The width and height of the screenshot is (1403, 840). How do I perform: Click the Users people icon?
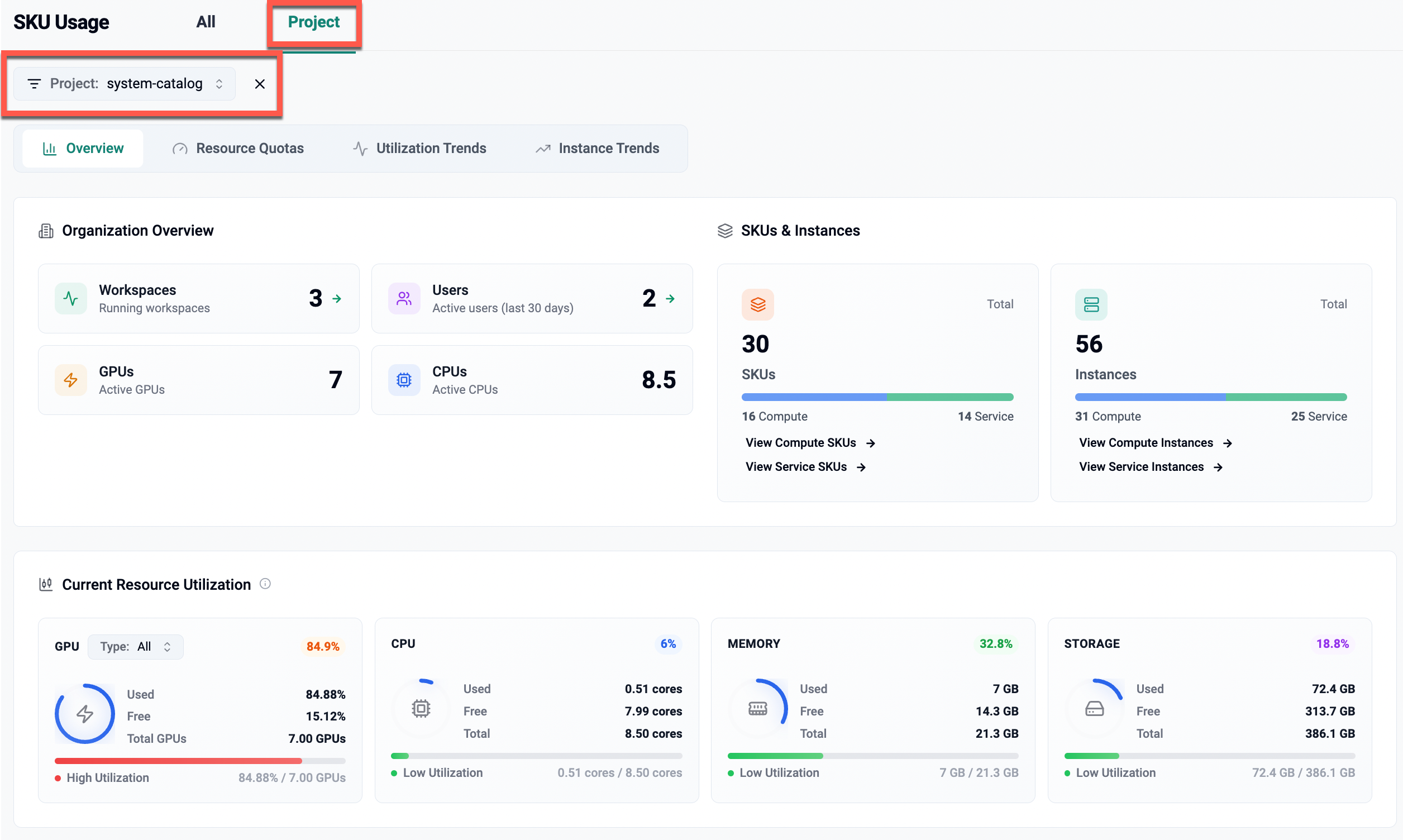pos(404,298)
